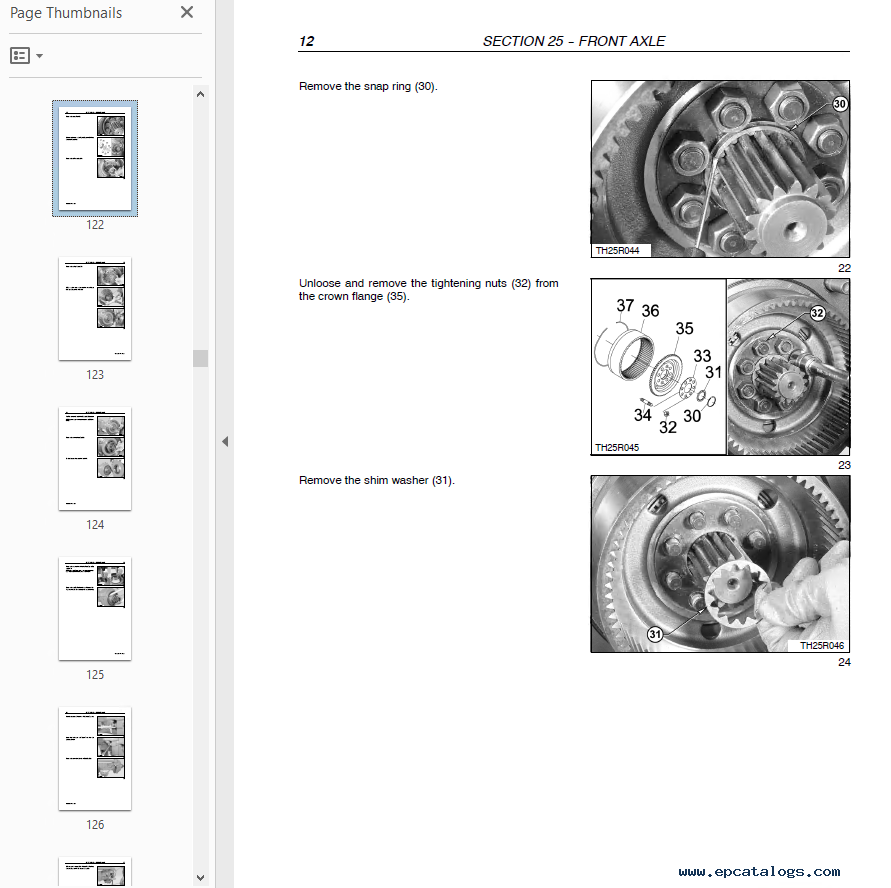Image resolution: width=891 pixels, height=888 pixels.
Task: Click the 'Unloose and remove the tightening nuts' paragraph
Action: pos(428,290)
